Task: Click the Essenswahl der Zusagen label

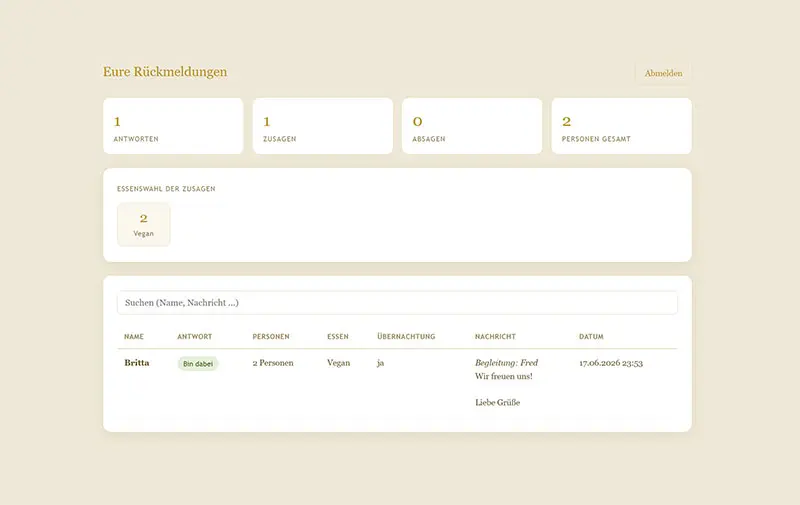Action: pos(166,189)
